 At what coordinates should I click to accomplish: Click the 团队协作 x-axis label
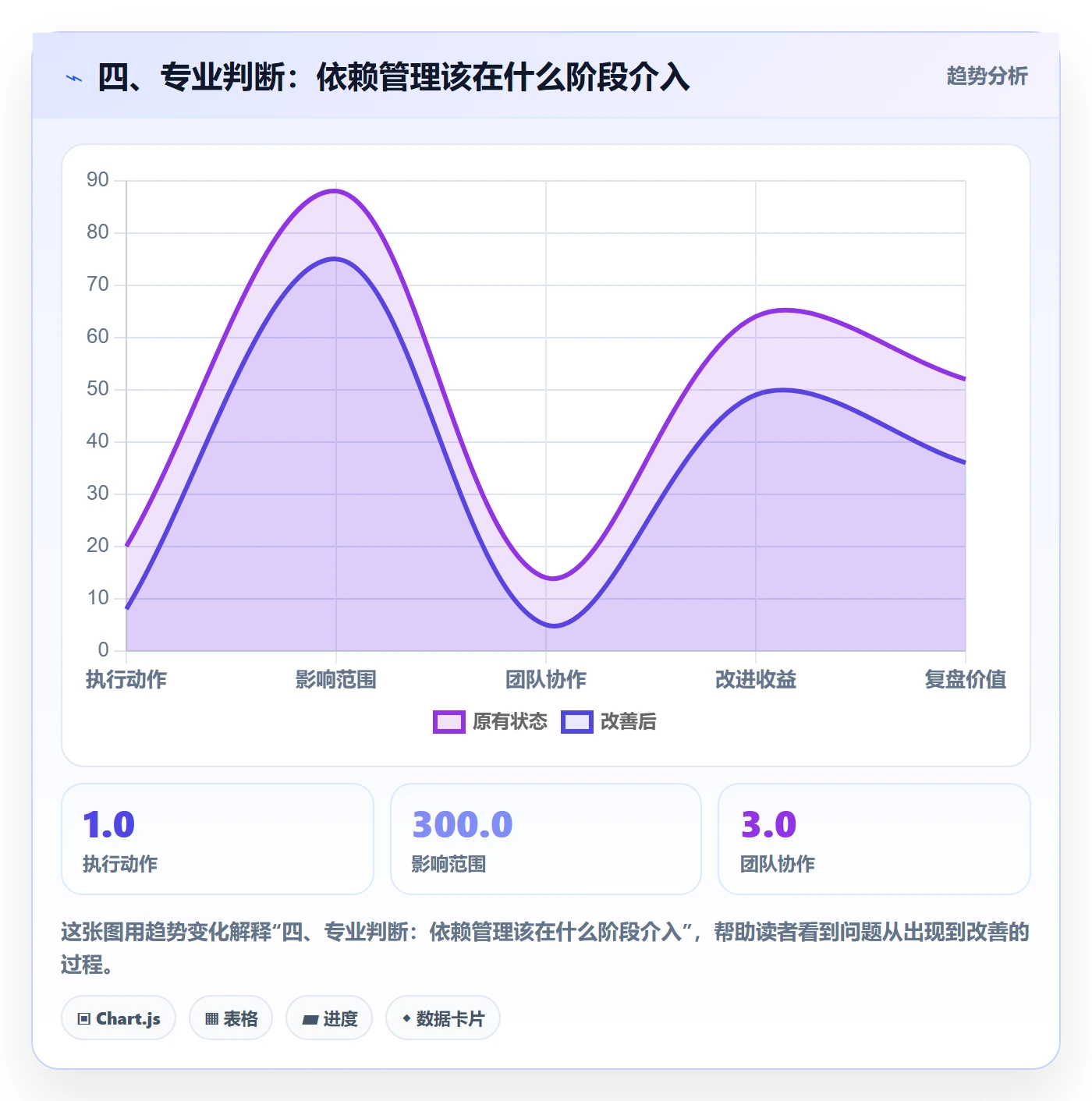546,679
